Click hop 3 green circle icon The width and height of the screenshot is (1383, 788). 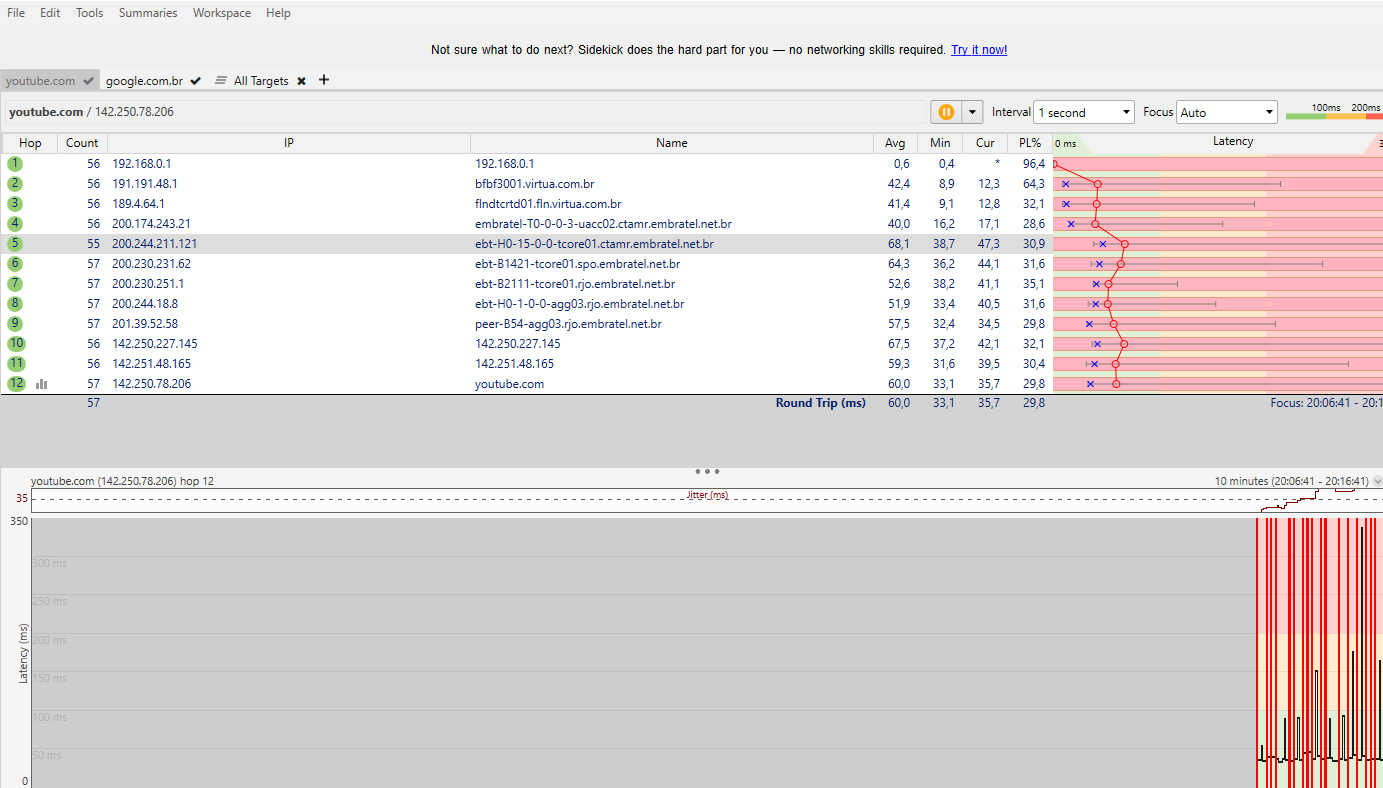coord(15,203)
